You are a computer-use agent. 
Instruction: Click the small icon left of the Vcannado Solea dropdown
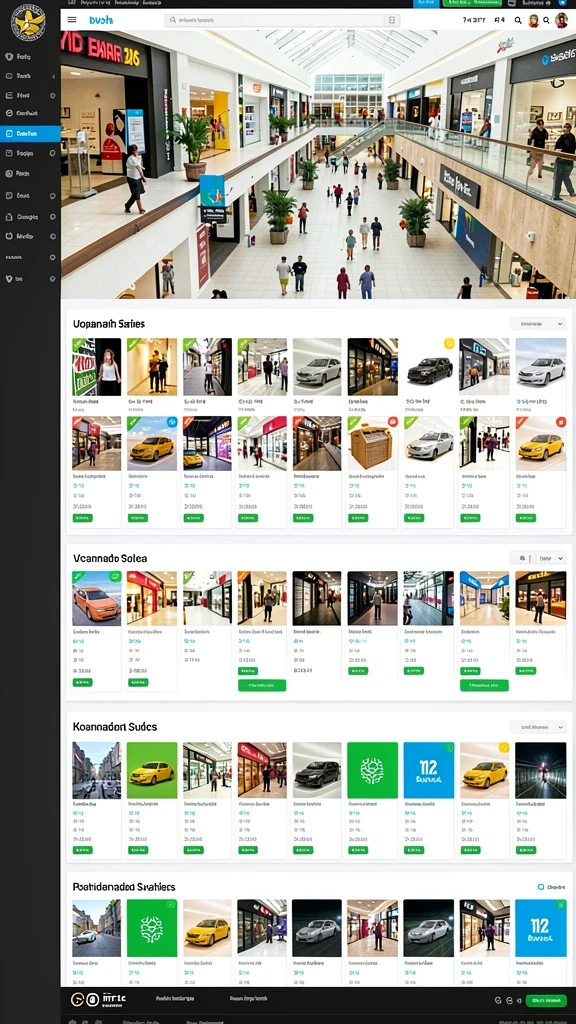point(522,558)
